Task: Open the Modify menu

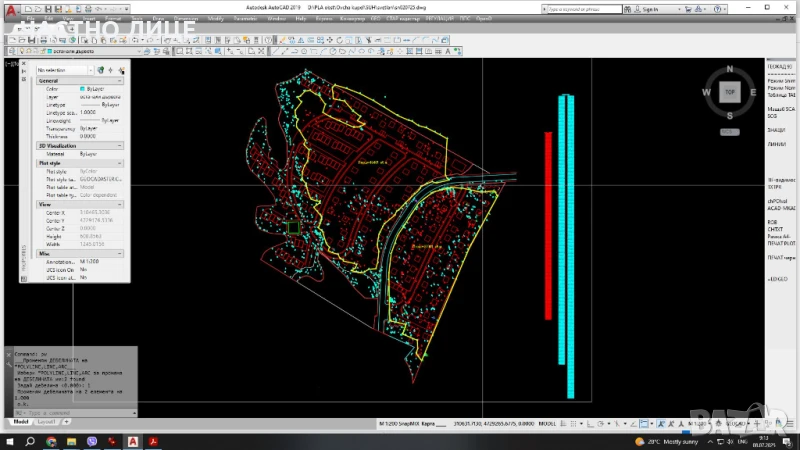Action: click(x=216, y=17)
